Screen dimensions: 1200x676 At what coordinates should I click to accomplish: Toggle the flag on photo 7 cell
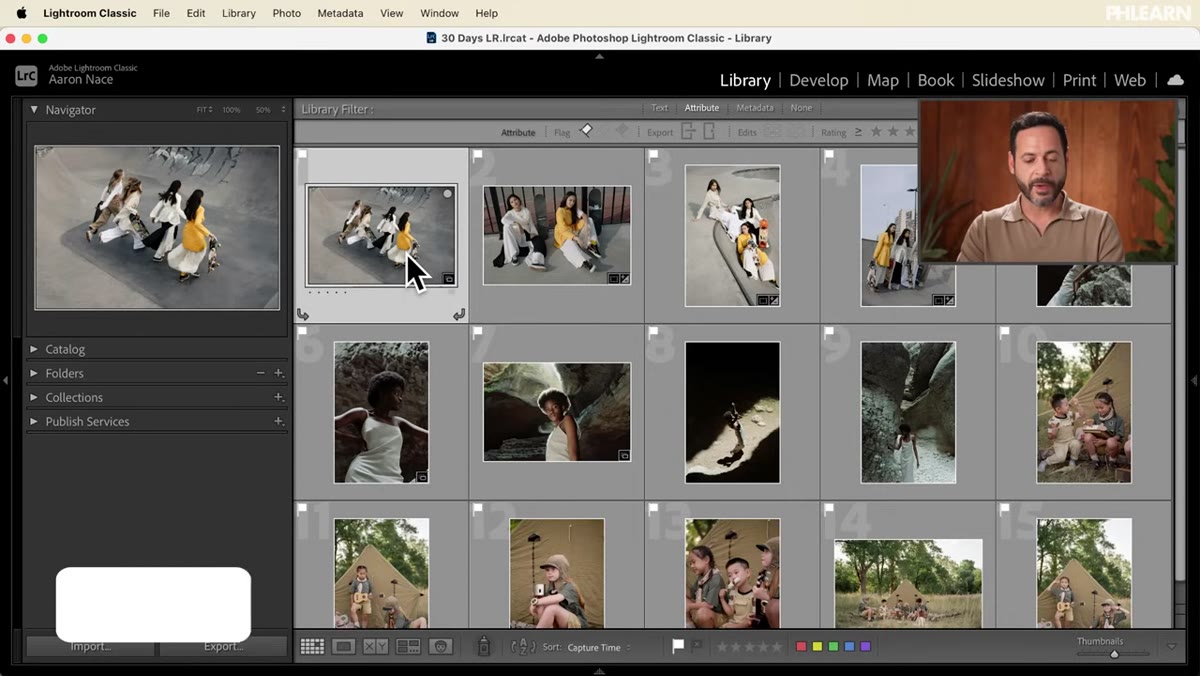tap(478, 332)
